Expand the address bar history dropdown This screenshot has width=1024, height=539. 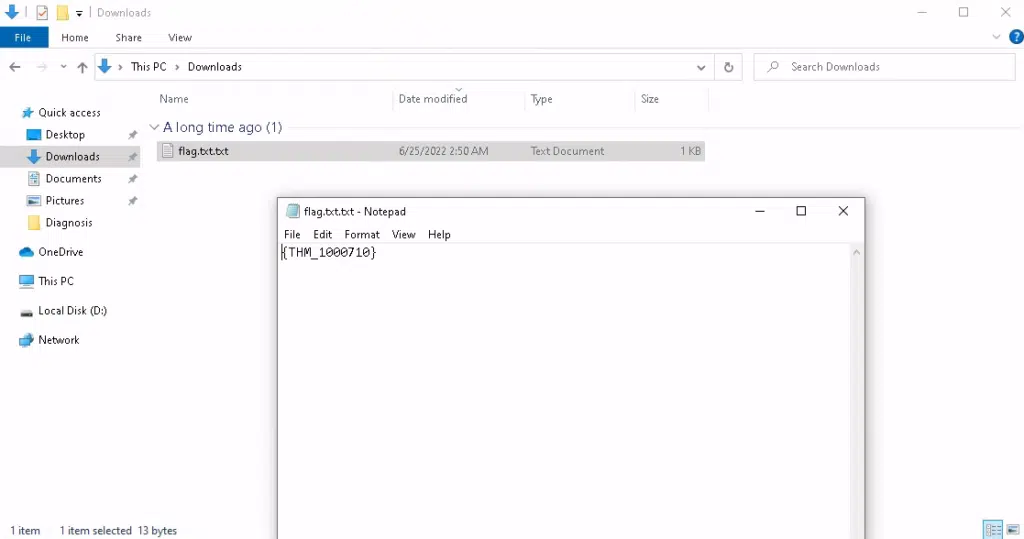coord(701,67)
